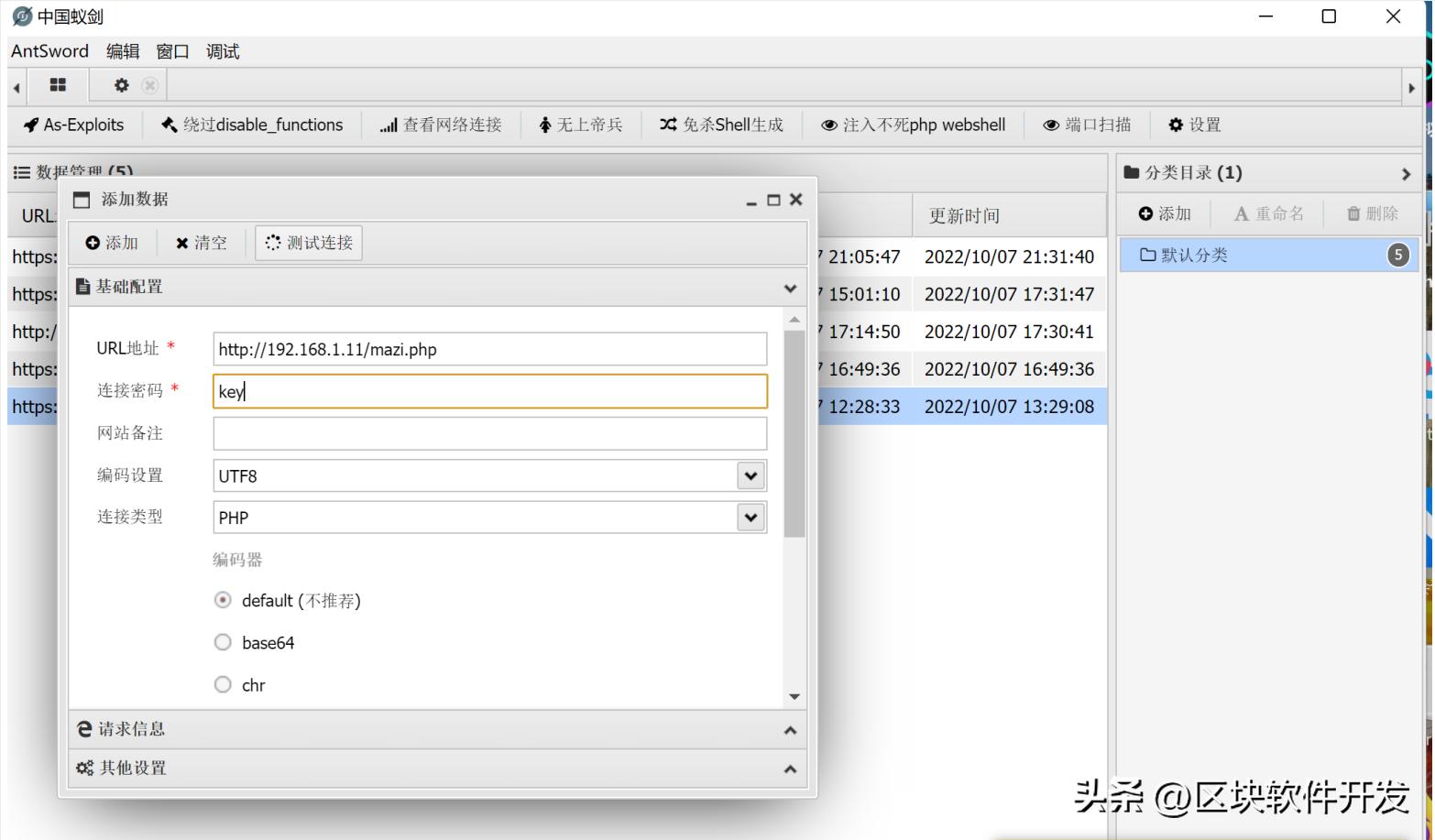Close the 添加数据 dialog
Screen dimensions: 1435x840
point(795,200)
